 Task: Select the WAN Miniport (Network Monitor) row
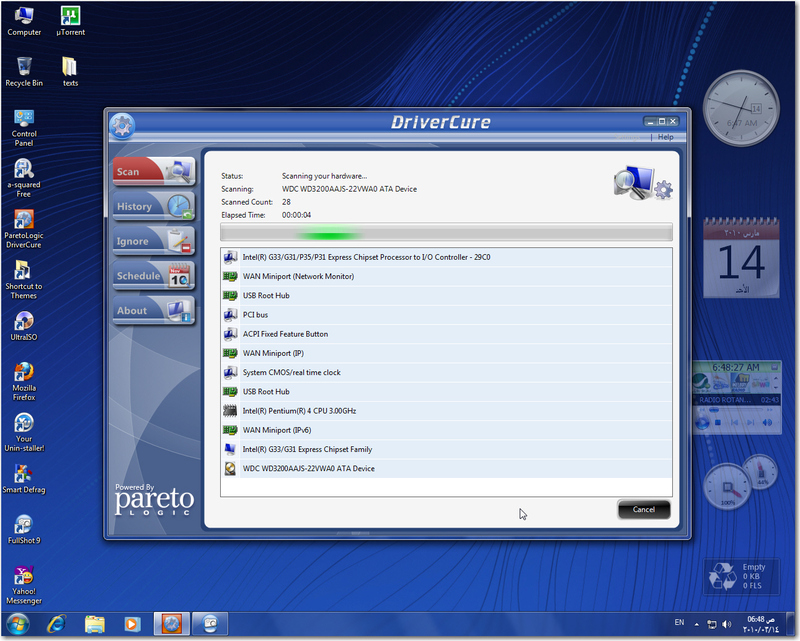point(446,276)
